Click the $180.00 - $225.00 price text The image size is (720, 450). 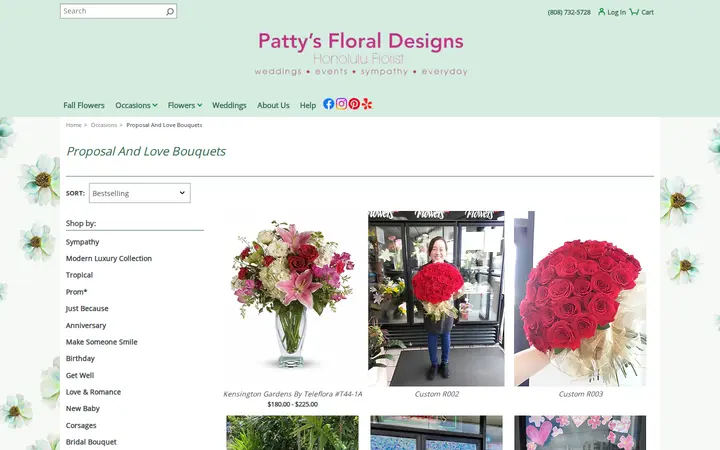click(x=292, y=405)
